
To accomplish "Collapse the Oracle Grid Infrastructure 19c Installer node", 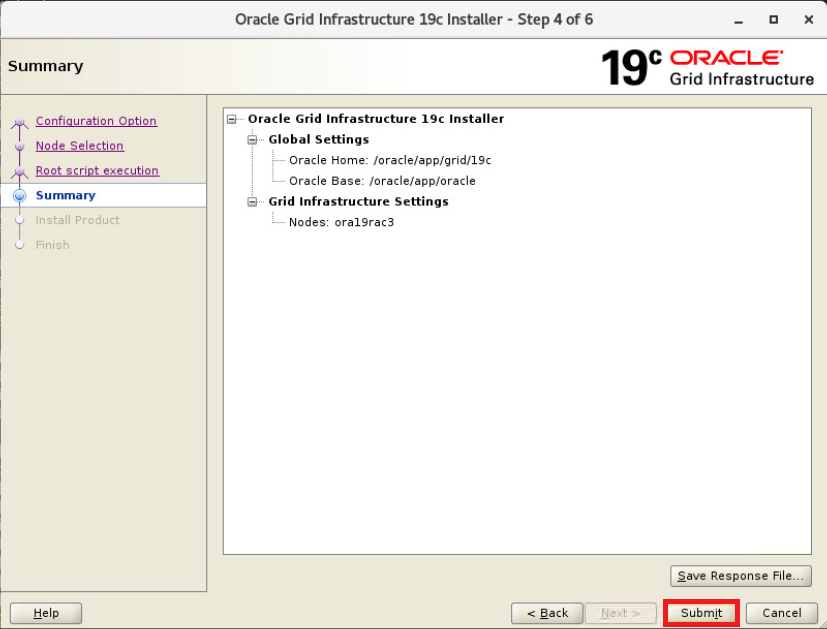I will 232,119.
